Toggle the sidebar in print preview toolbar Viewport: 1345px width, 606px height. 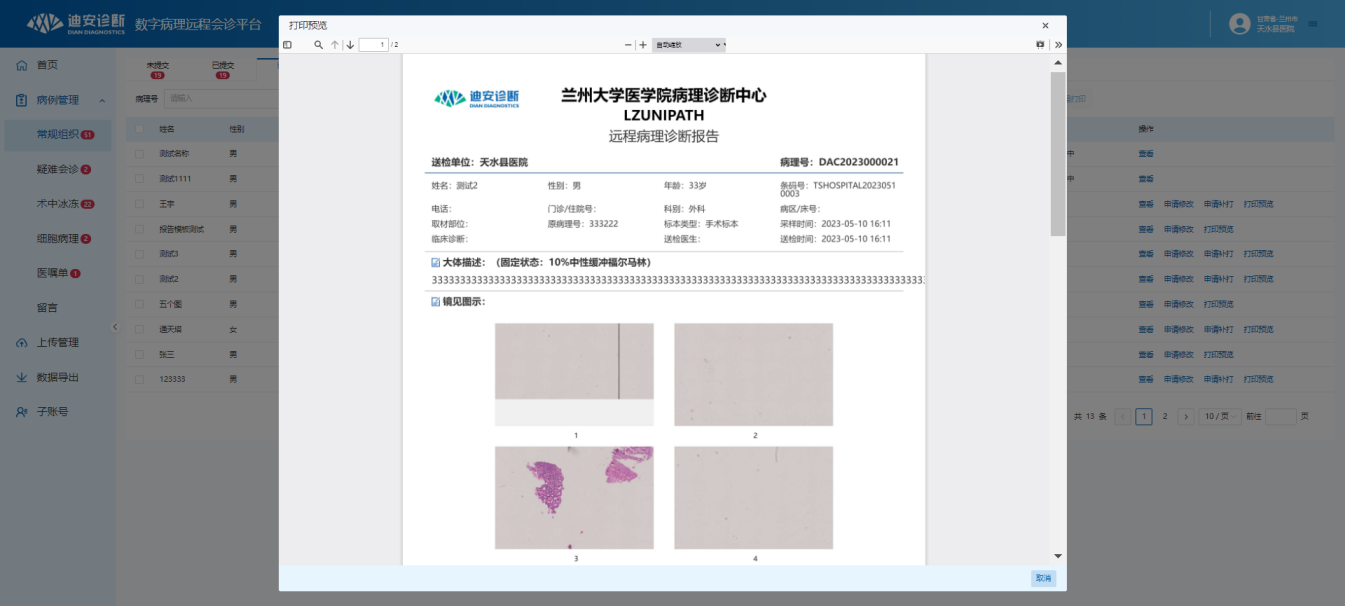coord(288,45)
